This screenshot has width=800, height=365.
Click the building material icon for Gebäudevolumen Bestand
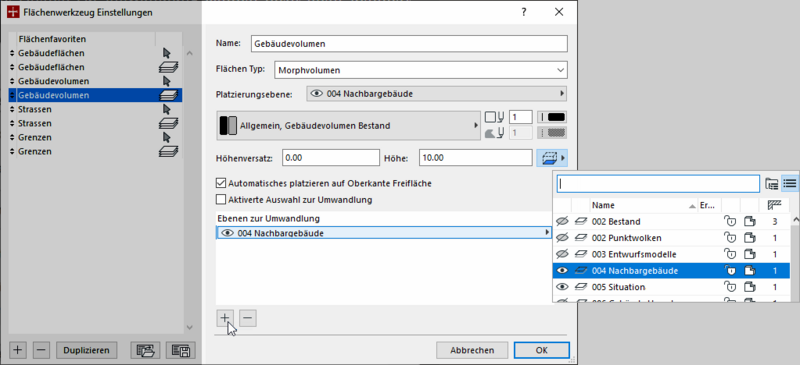coord(228,126)
